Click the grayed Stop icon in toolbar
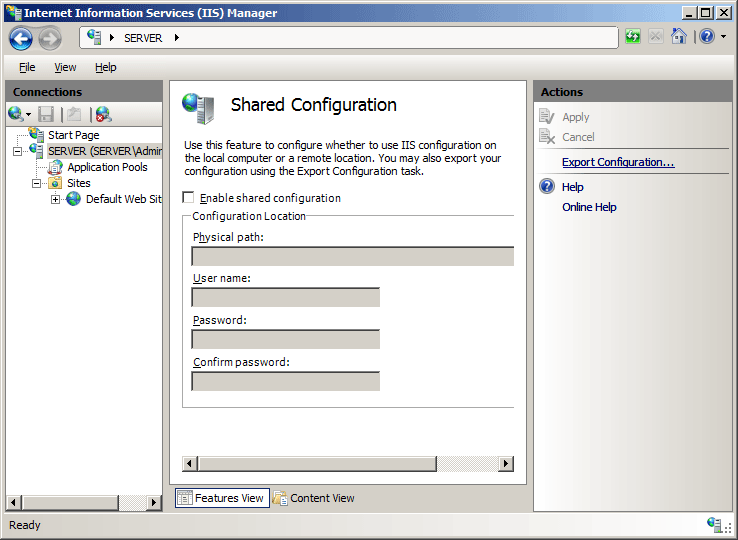 click(655, 36)
